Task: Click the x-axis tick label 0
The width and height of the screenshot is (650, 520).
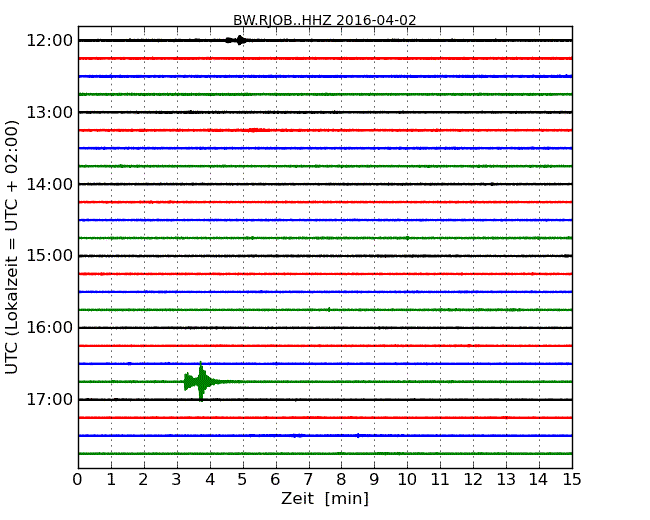Action: pos(78,480)
